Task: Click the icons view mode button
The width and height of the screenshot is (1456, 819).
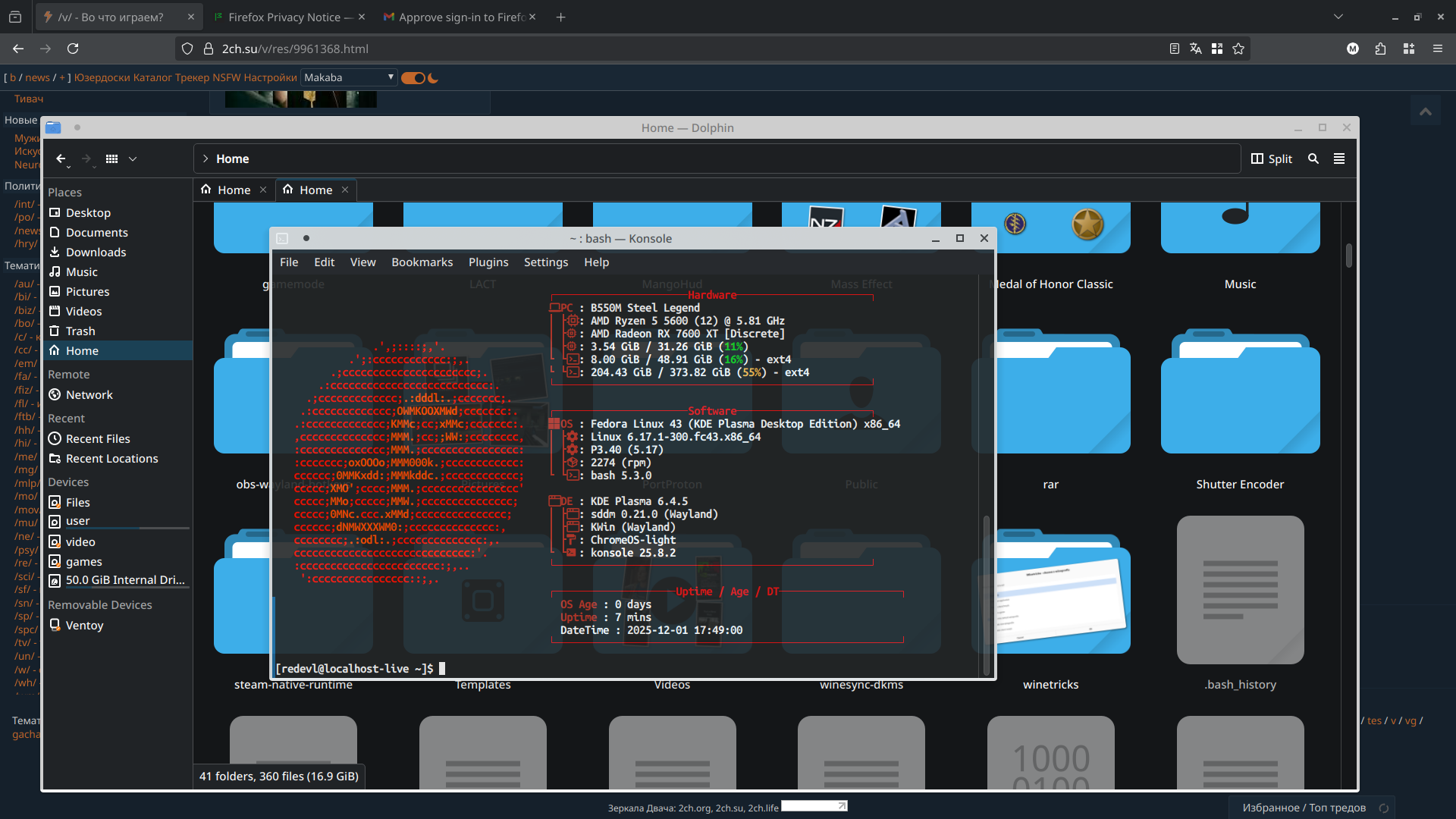Action: pyautogui.click(x=112, y=158)
